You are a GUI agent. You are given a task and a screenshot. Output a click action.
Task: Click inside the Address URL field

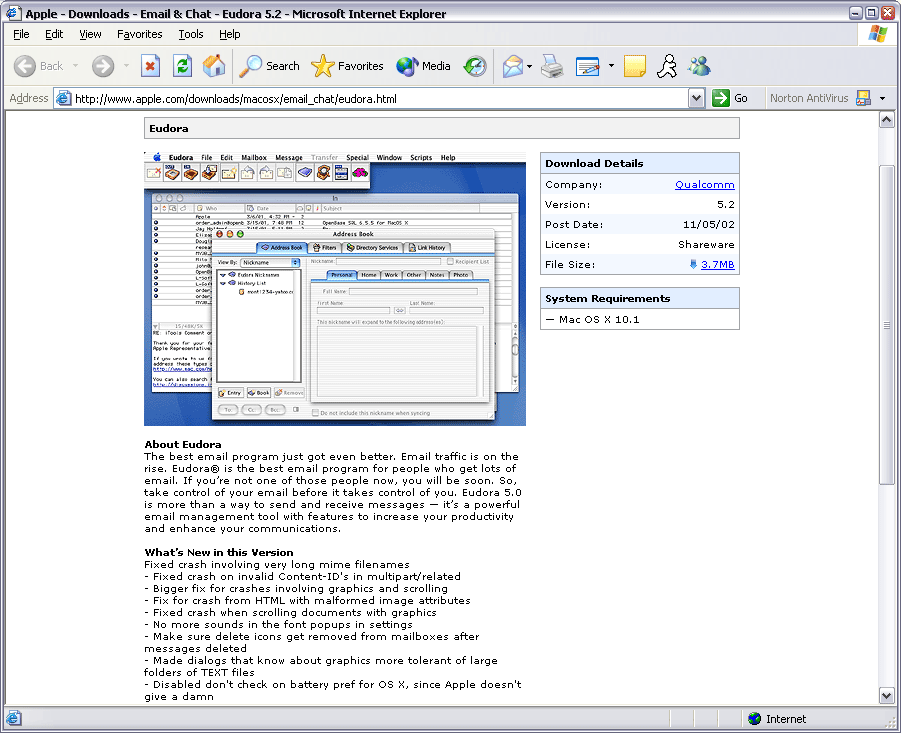pos(379,99)
